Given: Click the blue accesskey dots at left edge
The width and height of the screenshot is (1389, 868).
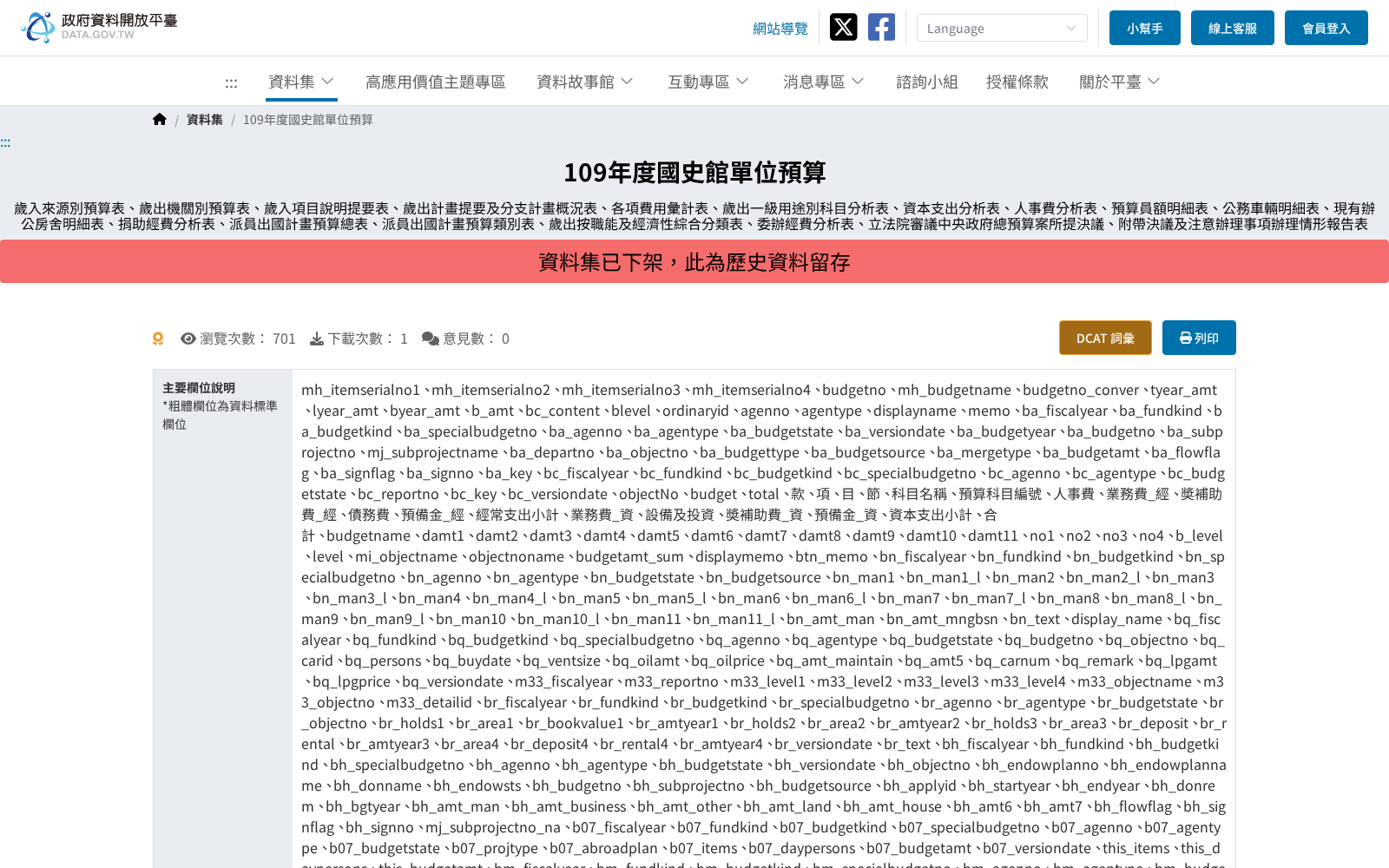Looking at the screenshot, I should click(x=5, y=142).
